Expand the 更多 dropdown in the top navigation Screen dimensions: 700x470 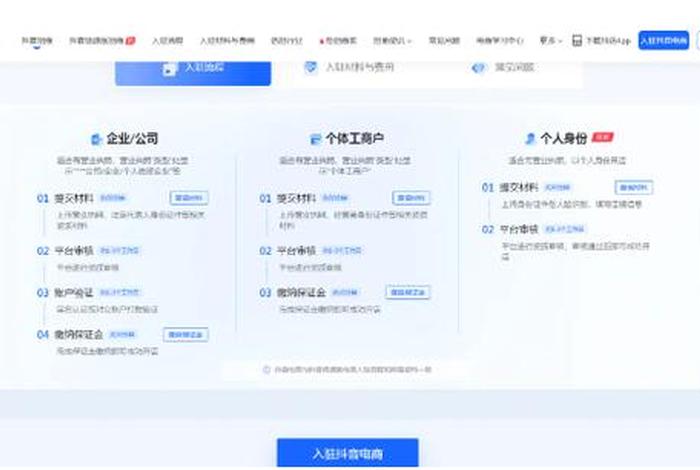(550, 41)
